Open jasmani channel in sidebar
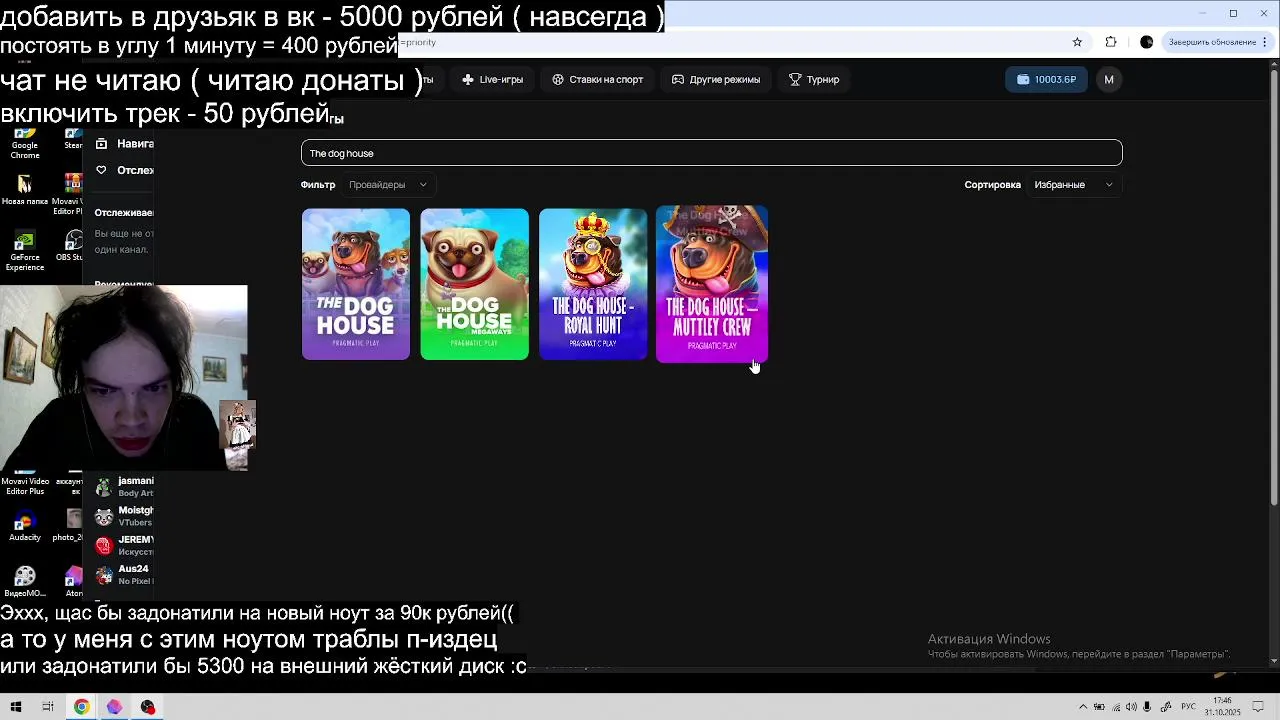Screen dimensions: 1280x720 coord(124,487)
